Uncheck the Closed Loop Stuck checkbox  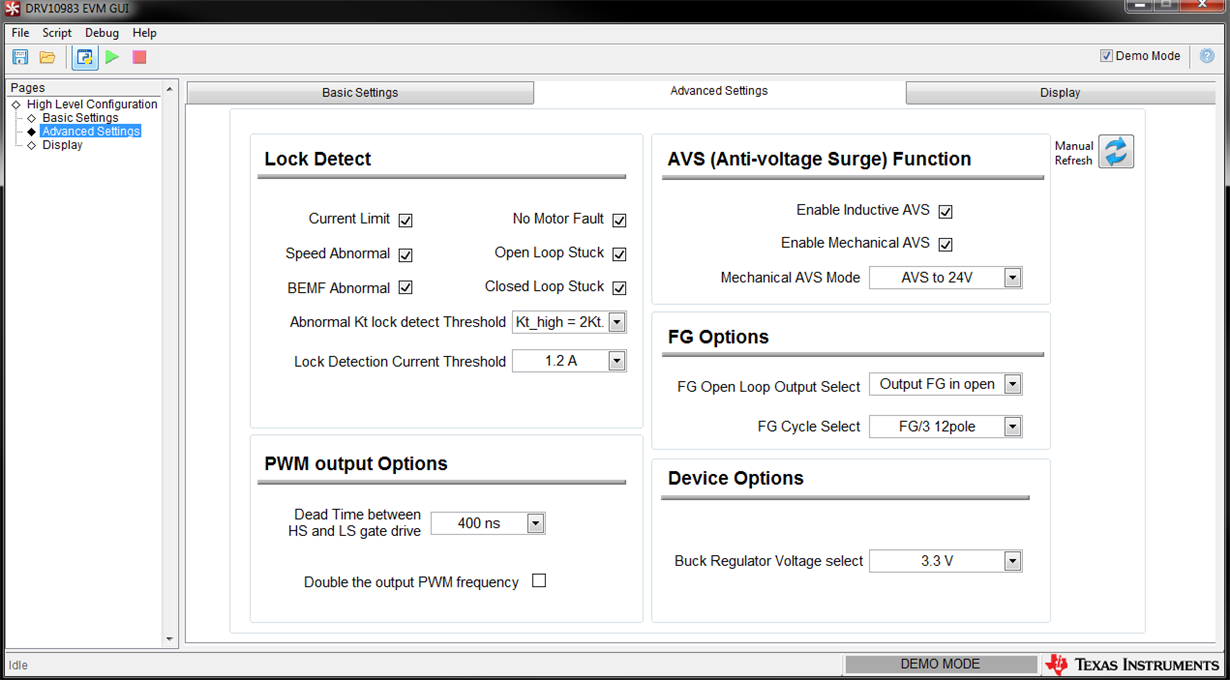point(619,288)
